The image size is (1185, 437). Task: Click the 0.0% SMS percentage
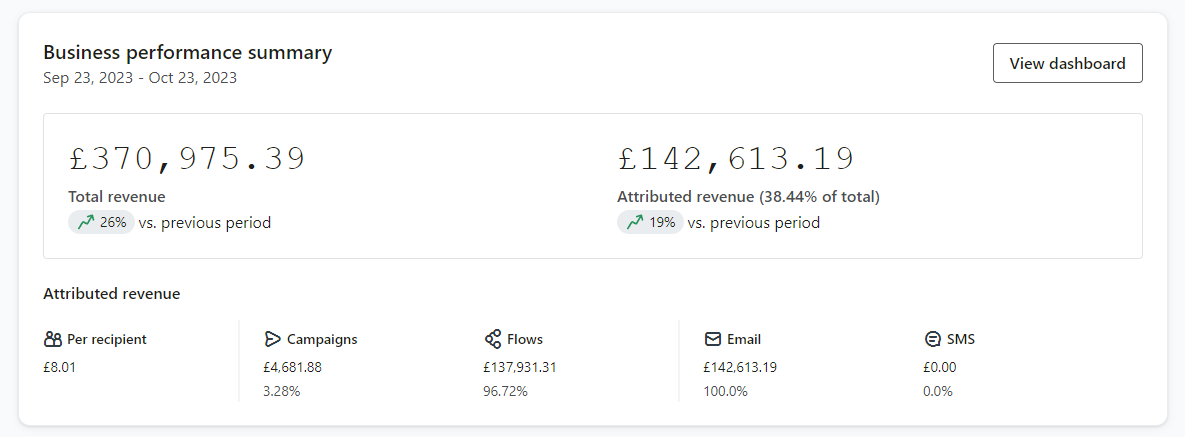[937, 392]
